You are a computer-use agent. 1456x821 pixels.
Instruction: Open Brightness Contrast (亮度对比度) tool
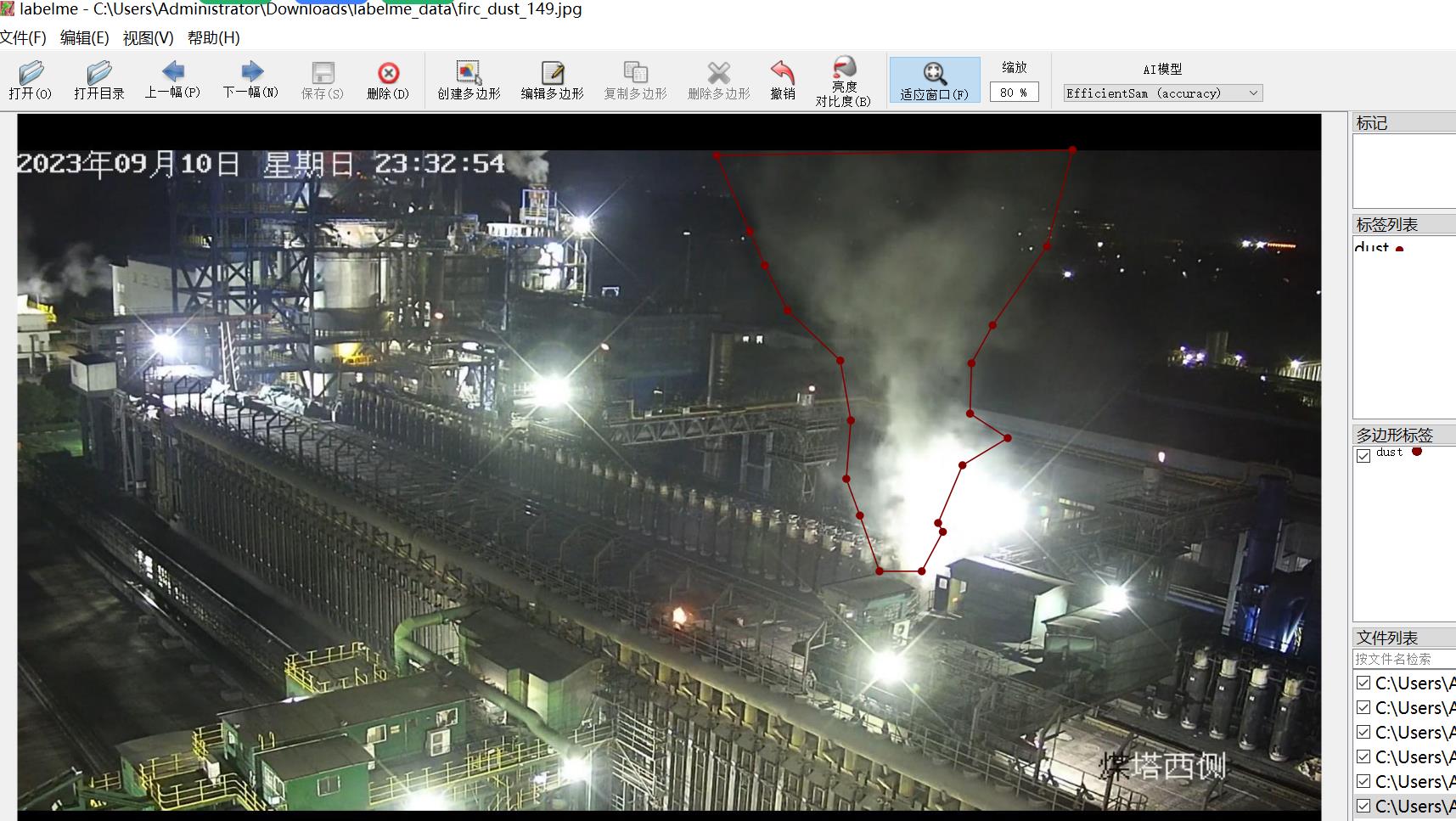click(843, 80)
